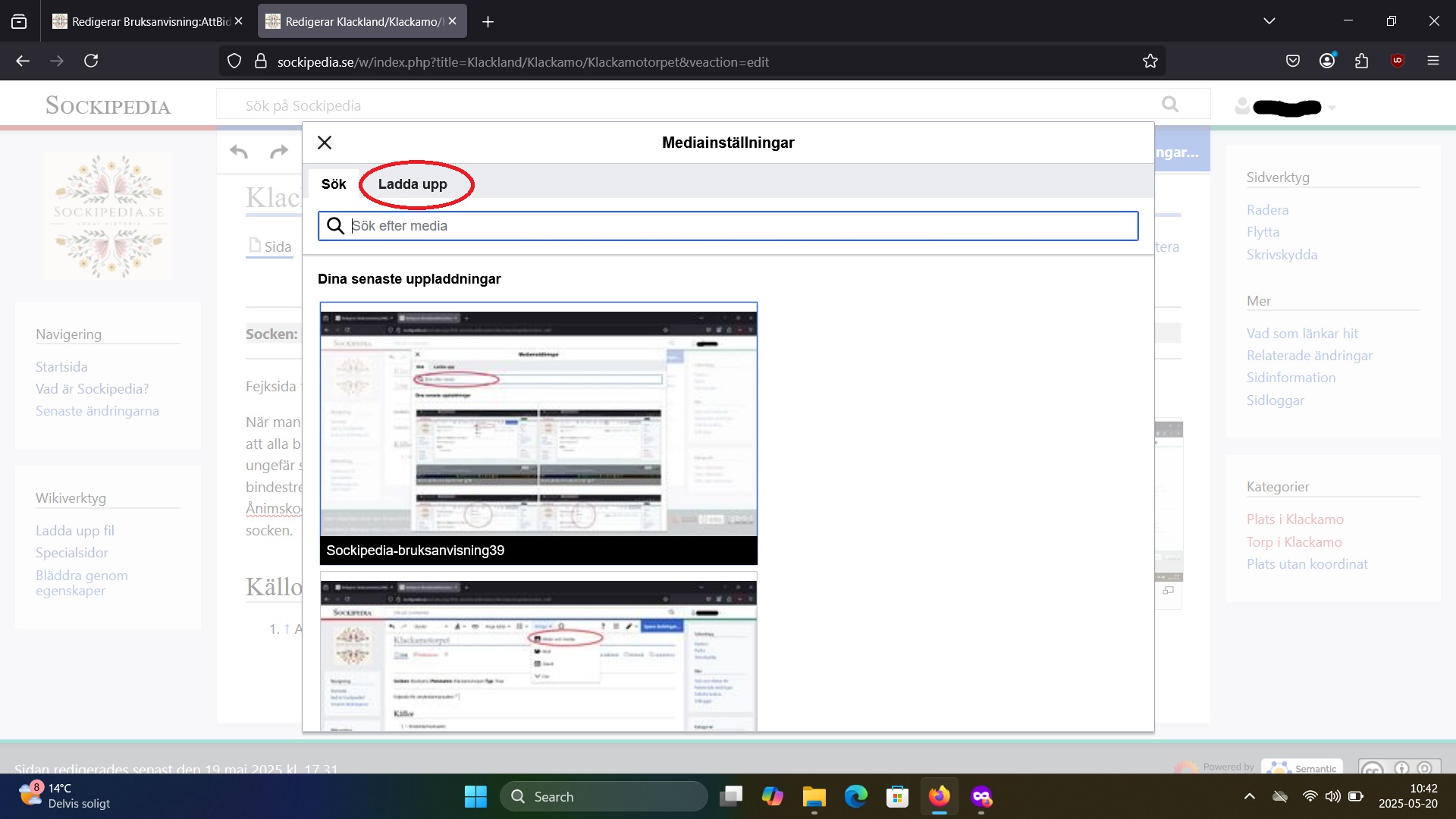
Task: Click the Sök efter media search field
Action: point(728,226)
